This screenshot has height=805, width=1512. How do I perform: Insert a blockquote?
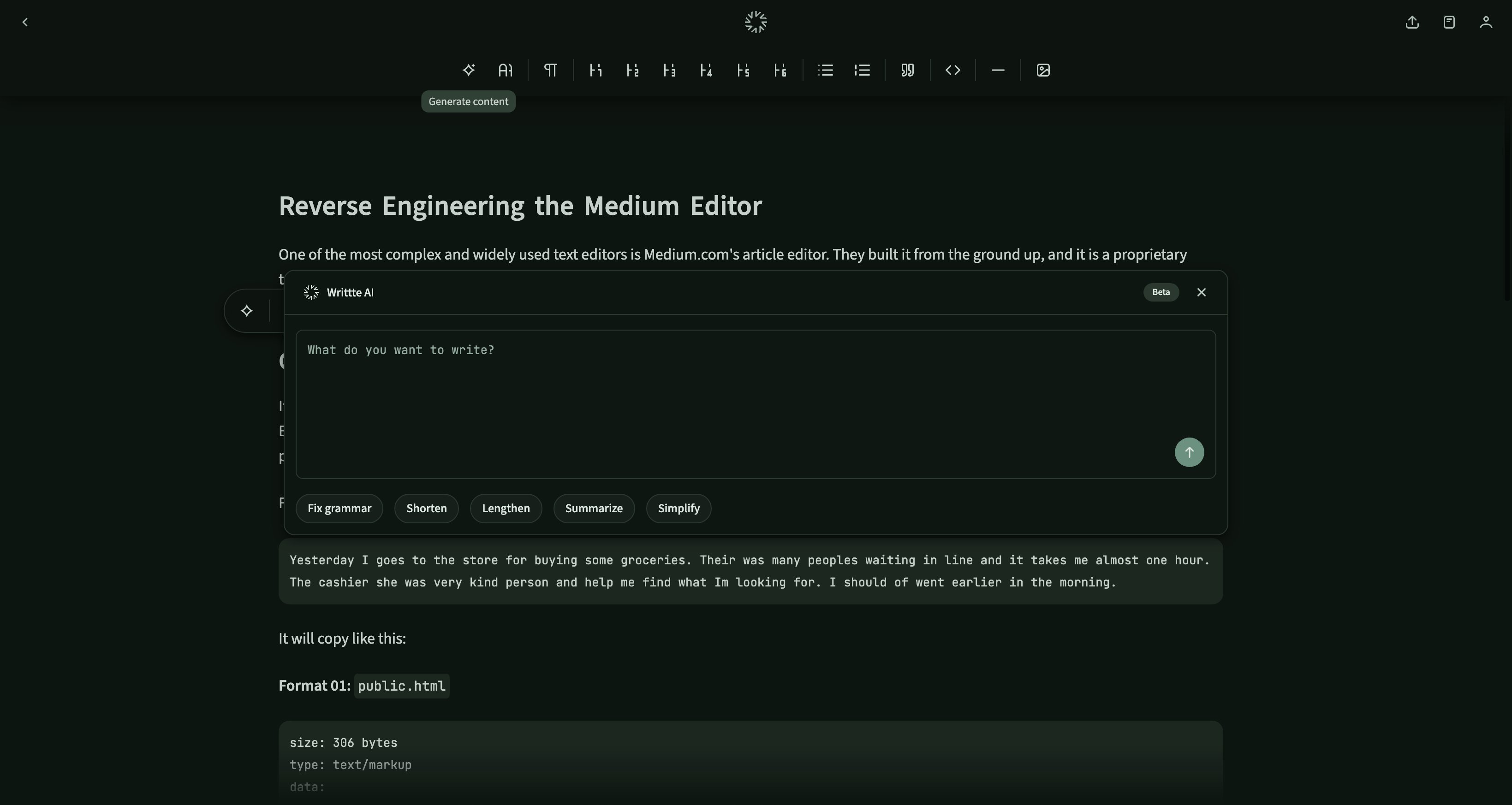tap(907, 71)
